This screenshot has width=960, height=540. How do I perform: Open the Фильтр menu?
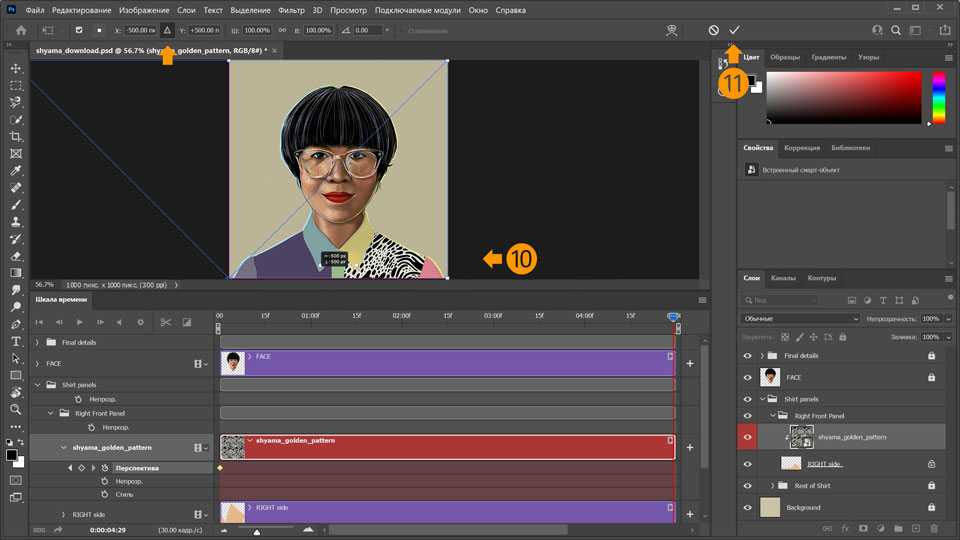point(292,10)
